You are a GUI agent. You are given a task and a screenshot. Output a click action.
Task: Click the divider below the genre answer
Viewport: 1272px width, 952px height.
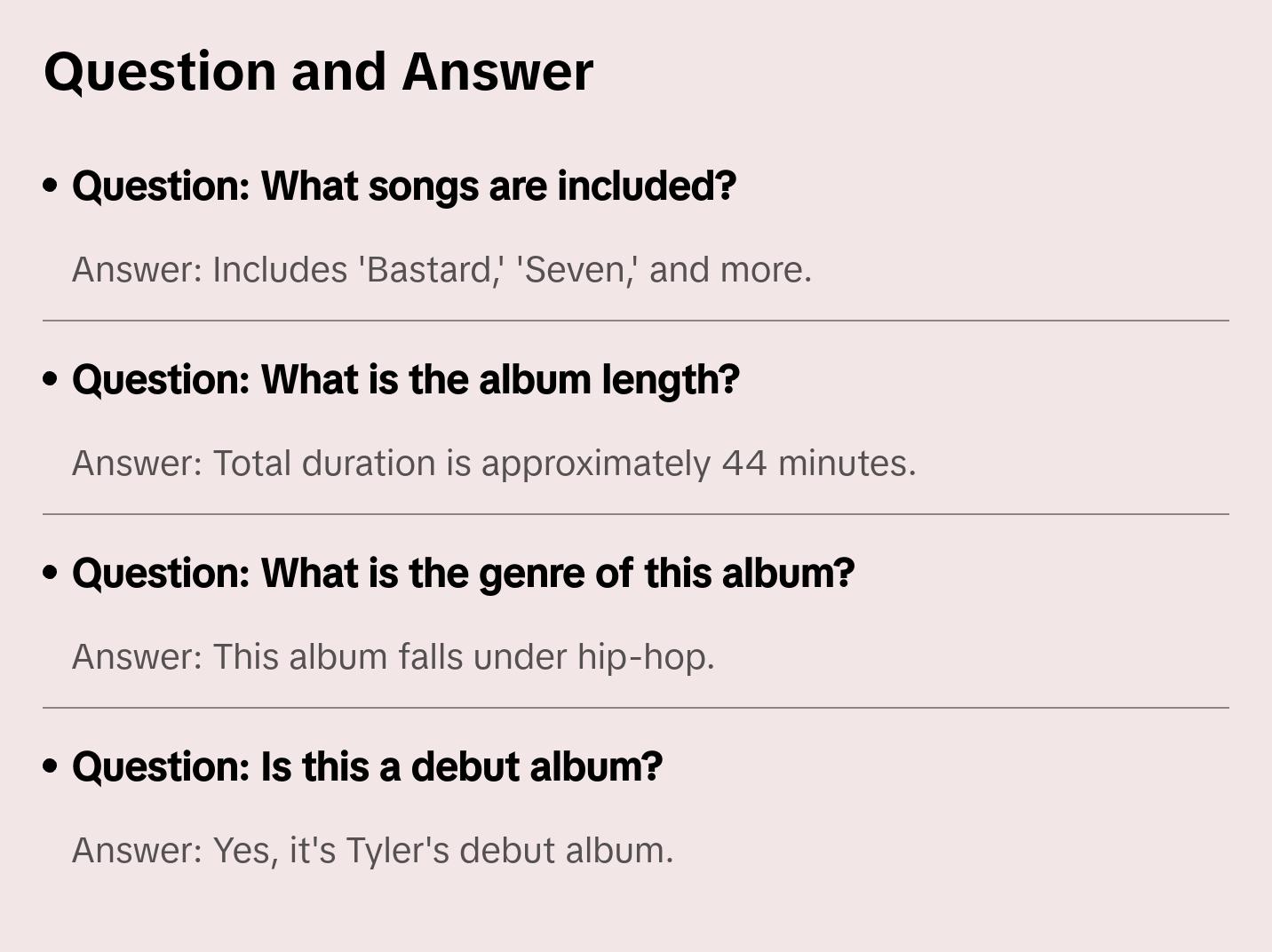(636, 708)
